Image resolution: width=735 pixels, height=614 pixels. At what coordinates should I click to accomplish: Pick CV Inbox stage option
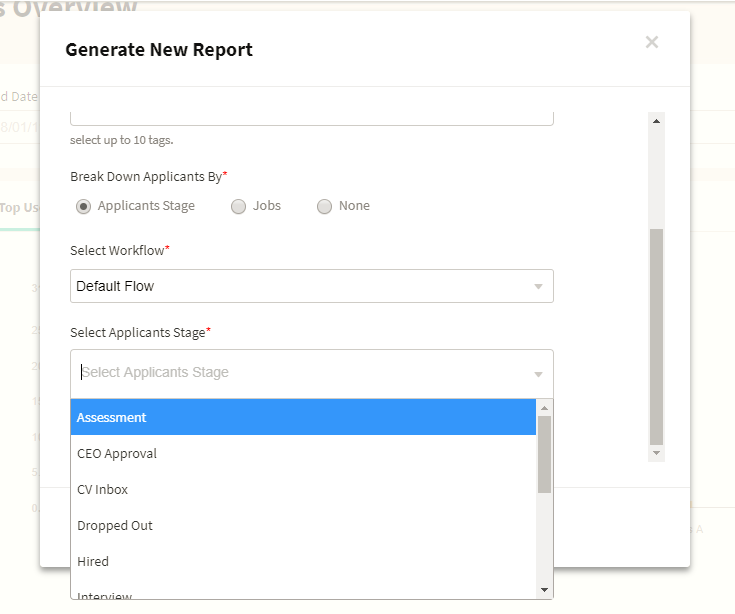[303, 489]
